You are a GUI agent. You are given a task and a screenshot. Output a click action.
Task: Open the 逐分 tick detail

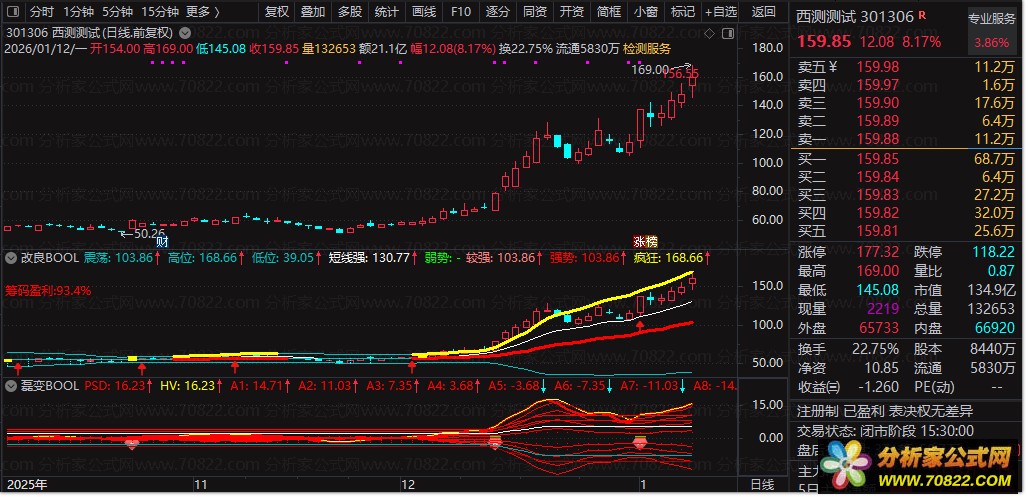point(498,11)
